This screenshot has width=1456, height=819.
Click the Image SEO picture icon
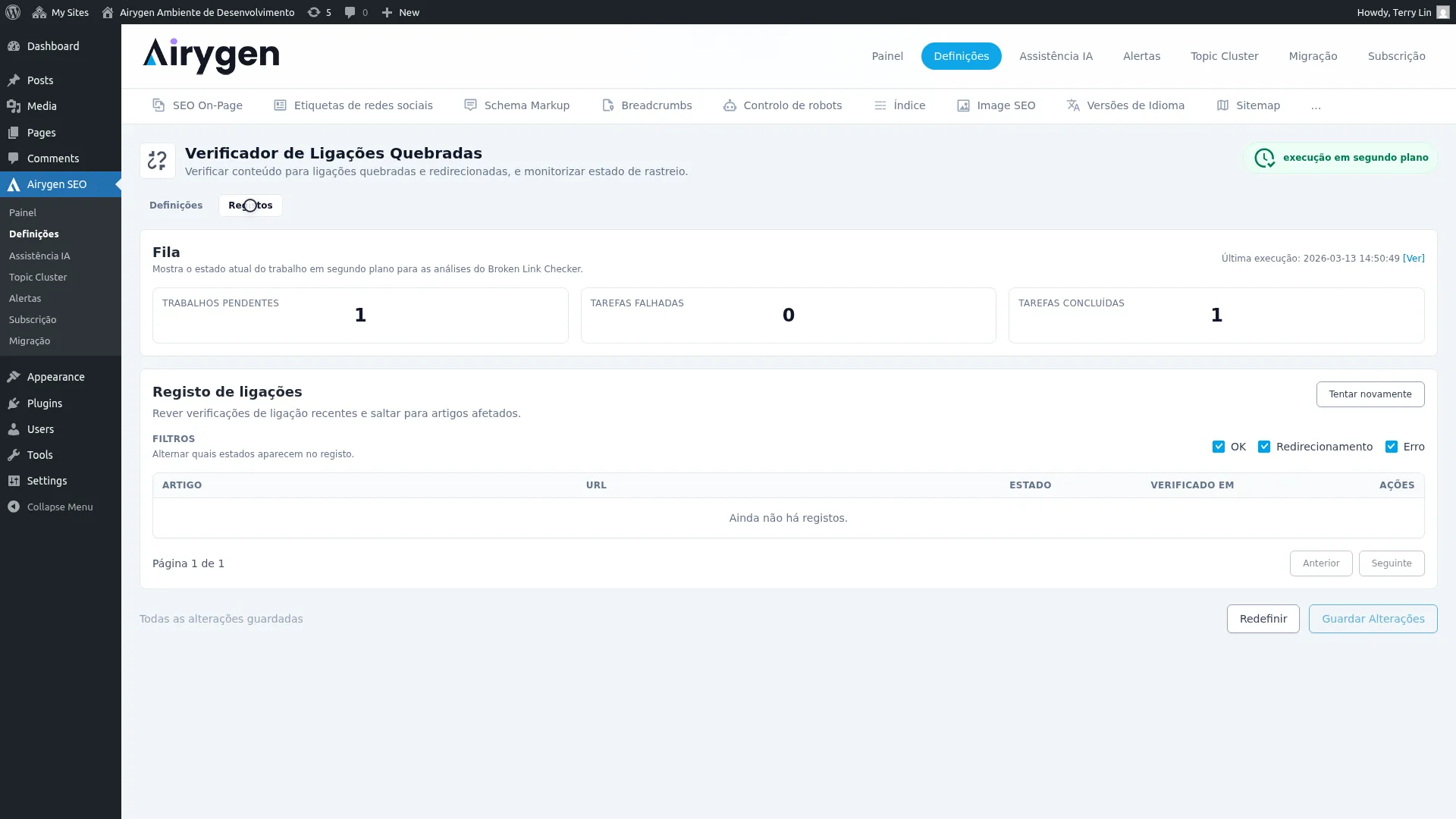(963, 105)
